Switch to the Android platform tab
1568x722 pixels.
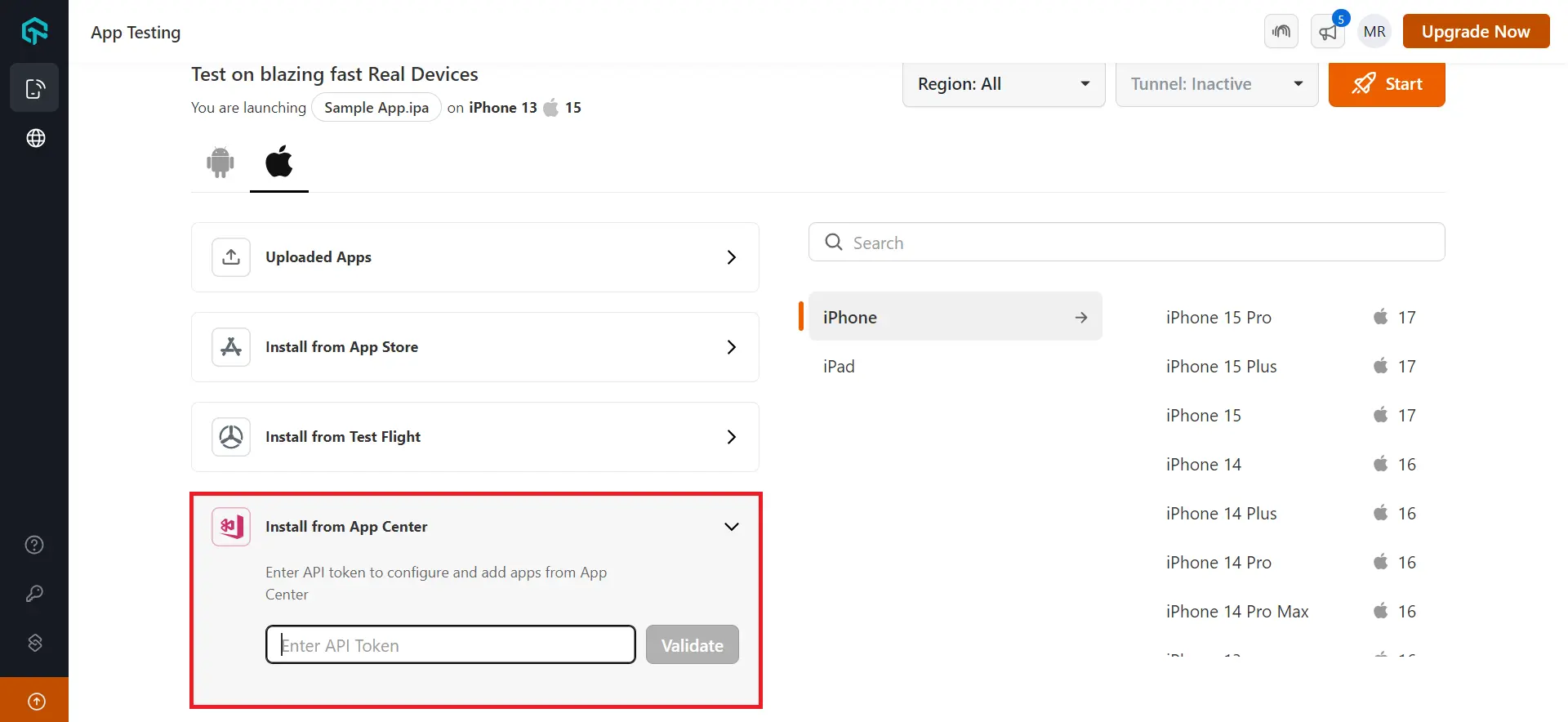pos(220,163)
